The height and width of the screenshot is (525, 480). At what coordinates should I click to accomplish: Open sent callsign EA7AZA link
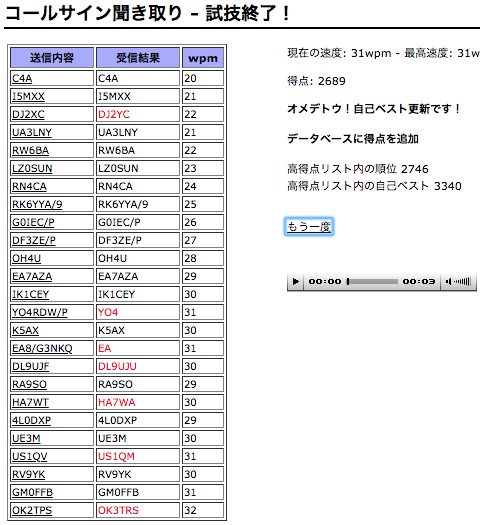point(32,277)
